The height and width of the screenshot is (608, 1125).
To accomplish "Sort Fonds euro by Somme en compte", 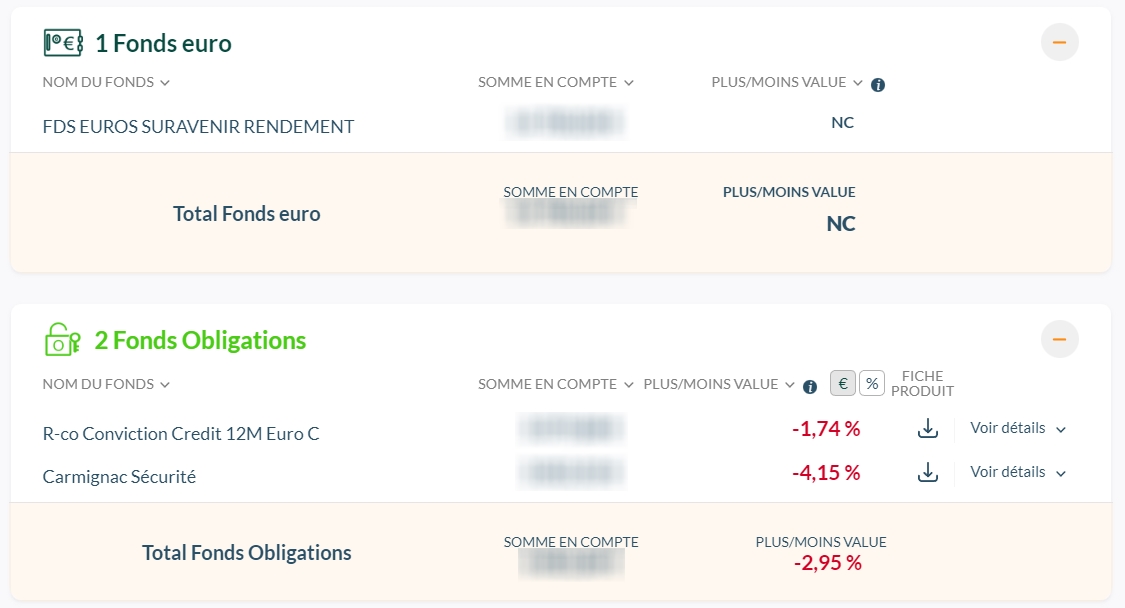I will coord(556,82).
